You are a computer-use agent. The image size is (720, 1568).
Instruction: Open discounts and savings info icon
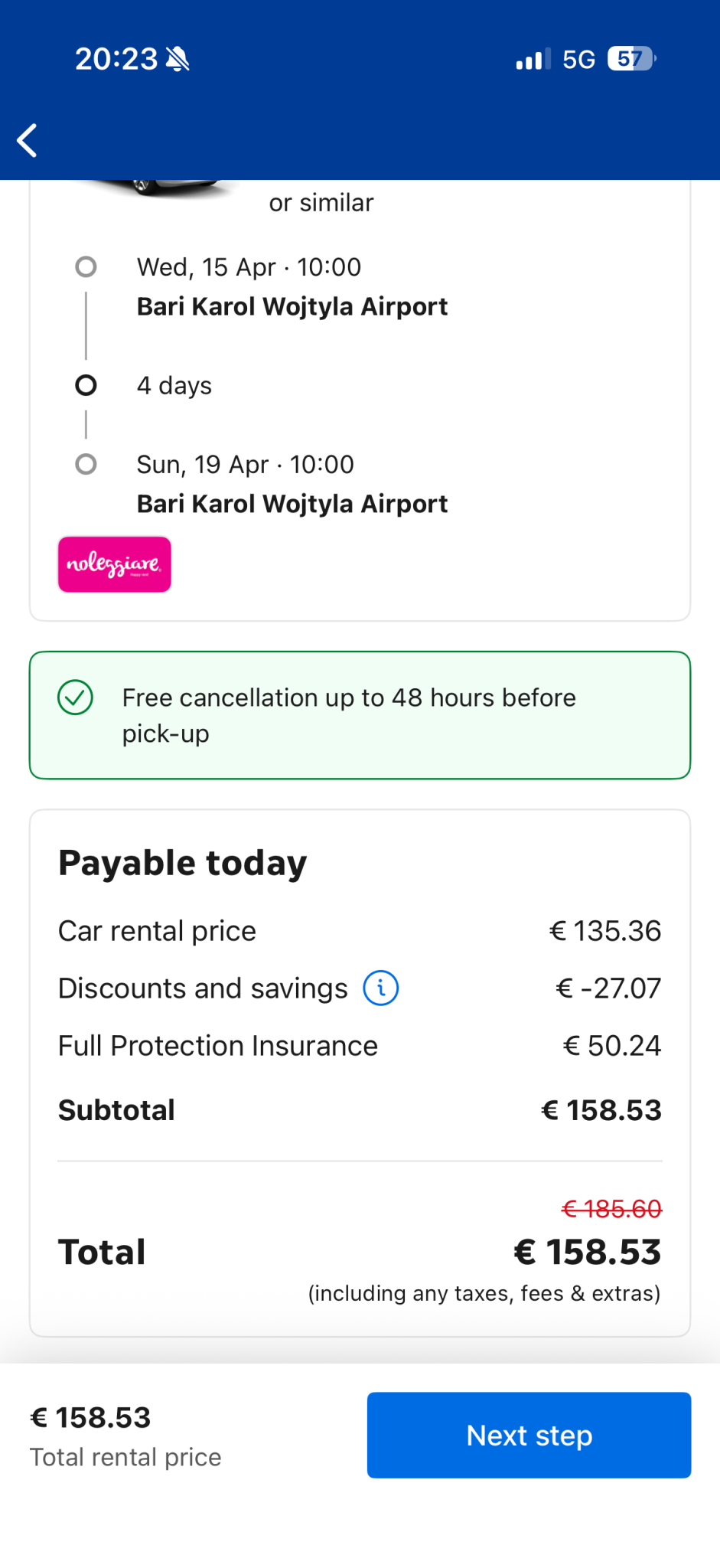[380, 988]
